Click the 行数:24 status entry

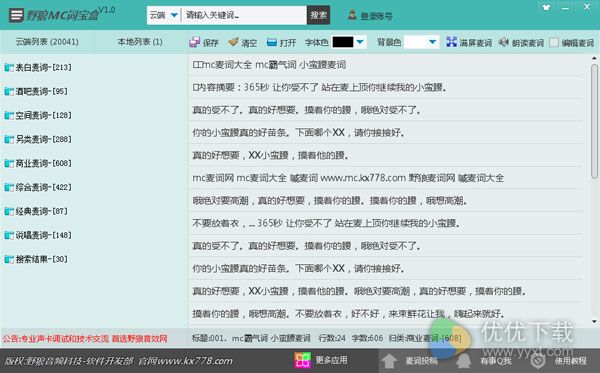coord(332,338)
